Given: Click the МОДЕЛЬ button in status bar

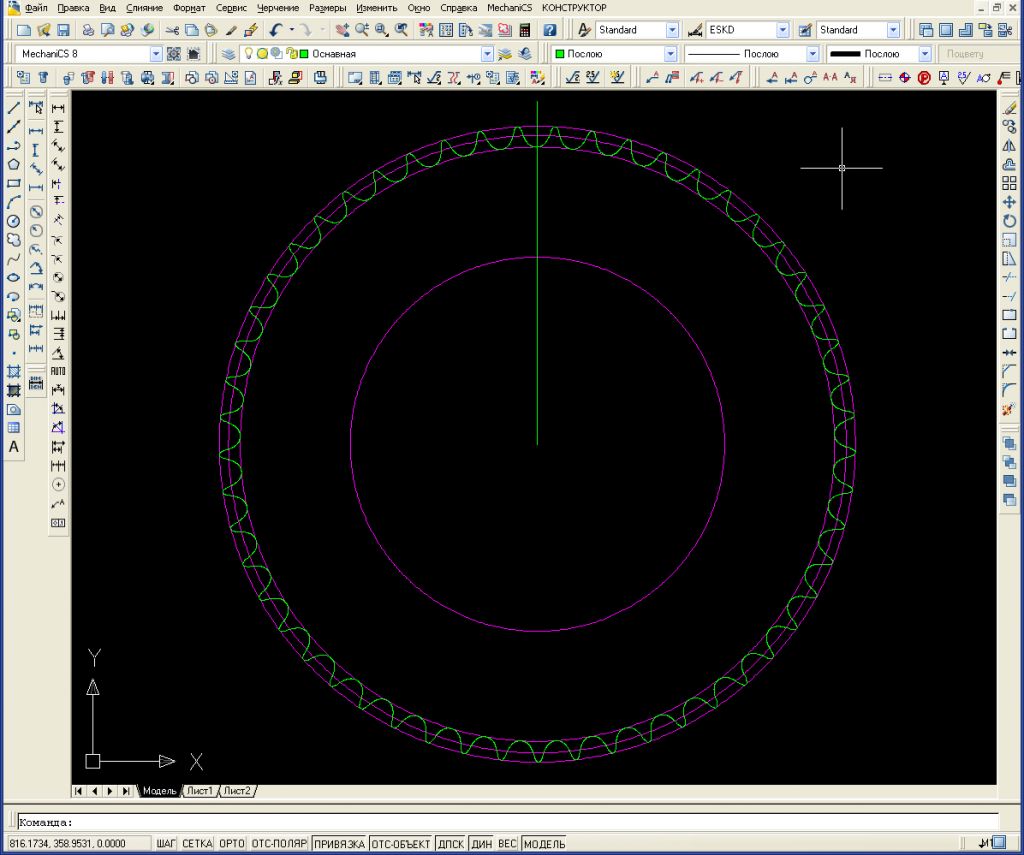Looking at the screenshot, I should (x=544, y=844).
